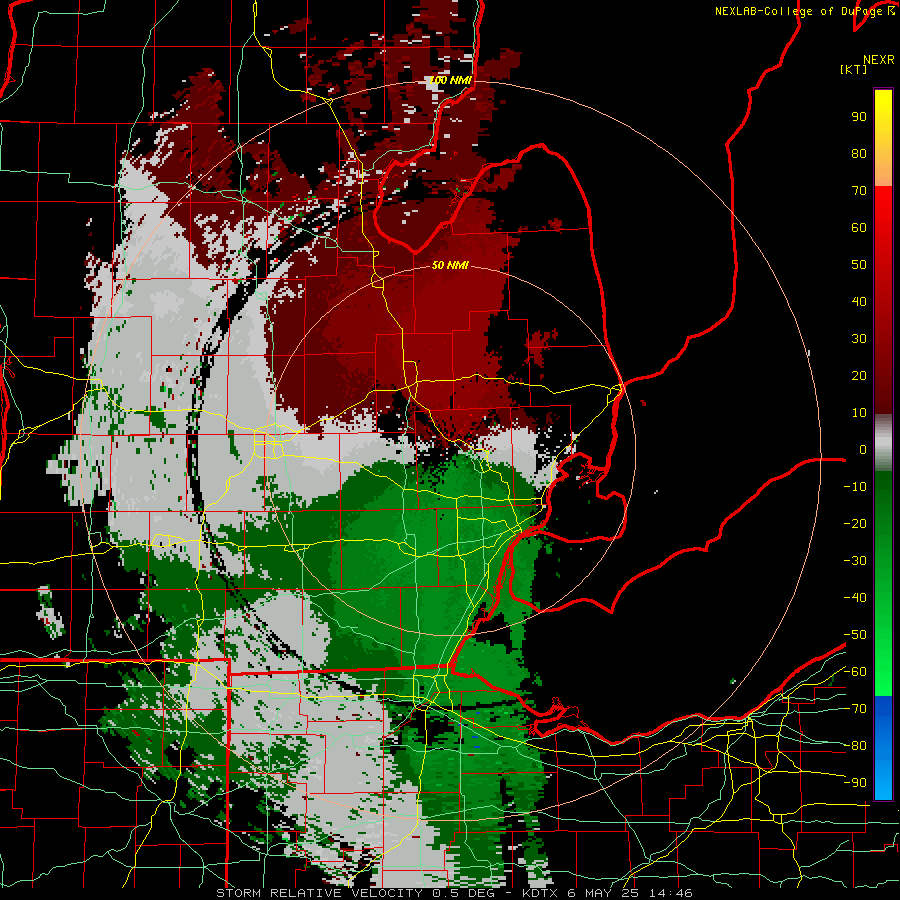The height and width of the screenshot is (900, 900).
Task: Click the gray zero-velocity segment of the color bar
Action: pyautogui.click(x=883, y=443)
